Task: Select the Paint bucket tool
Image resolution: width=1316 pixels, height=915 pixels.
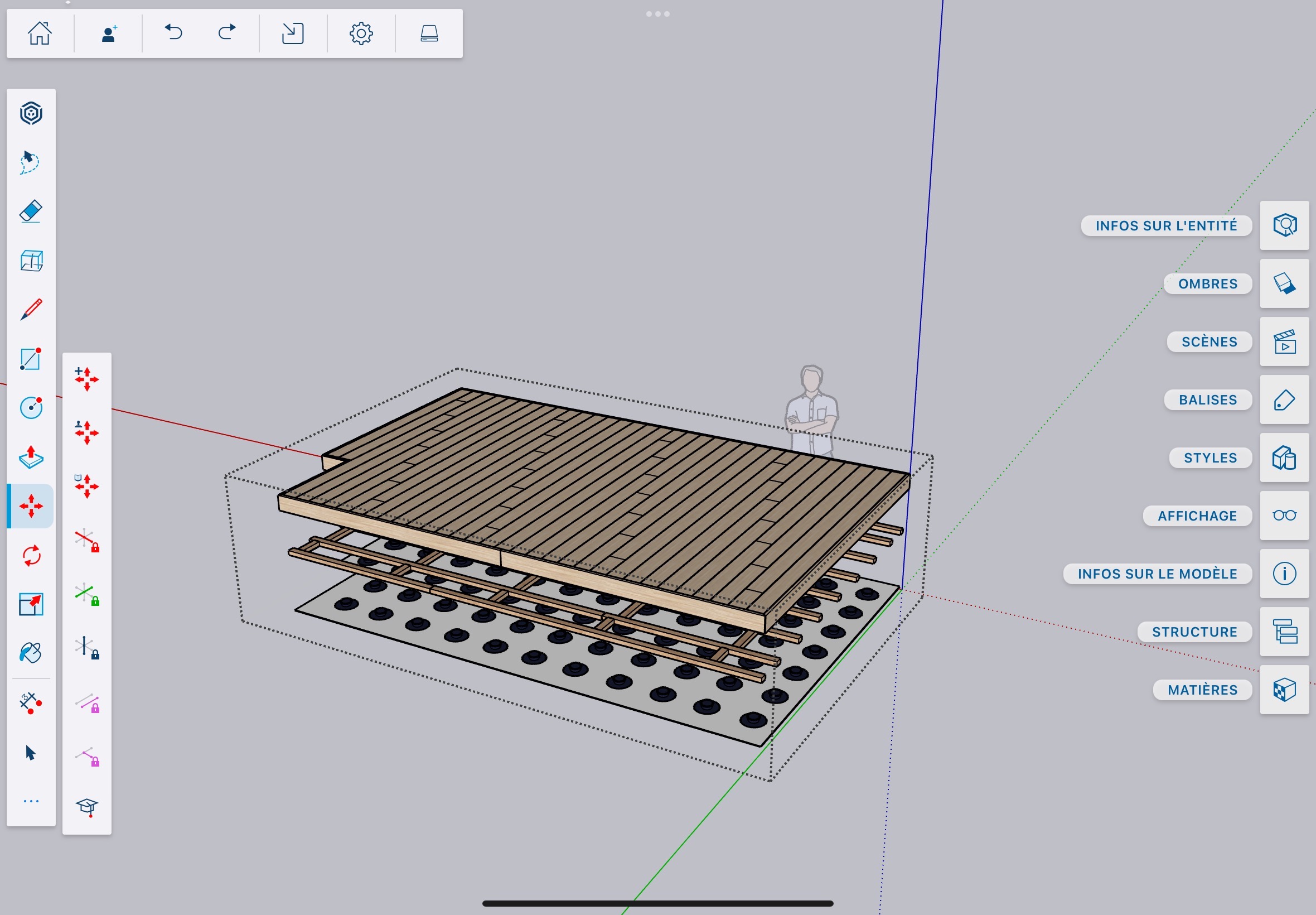Action: 31,652
